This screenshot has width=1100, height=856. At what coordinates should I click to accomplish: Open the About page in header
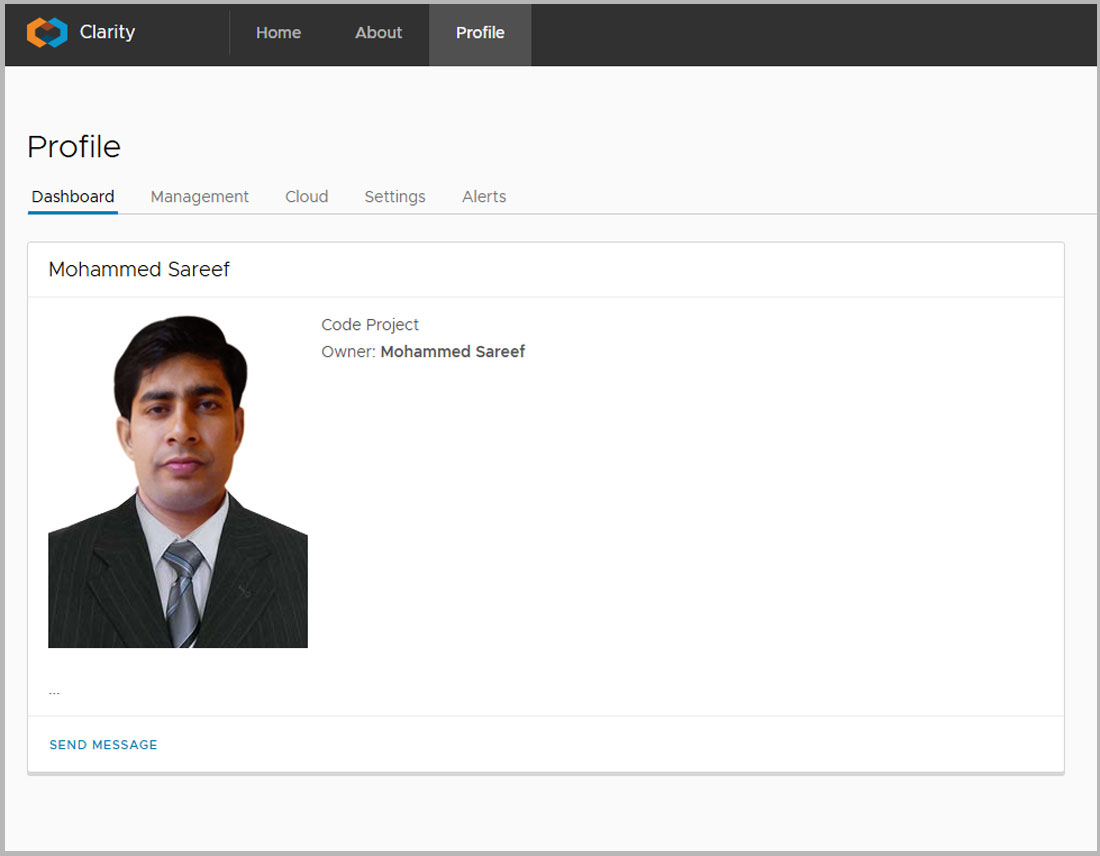378,33
